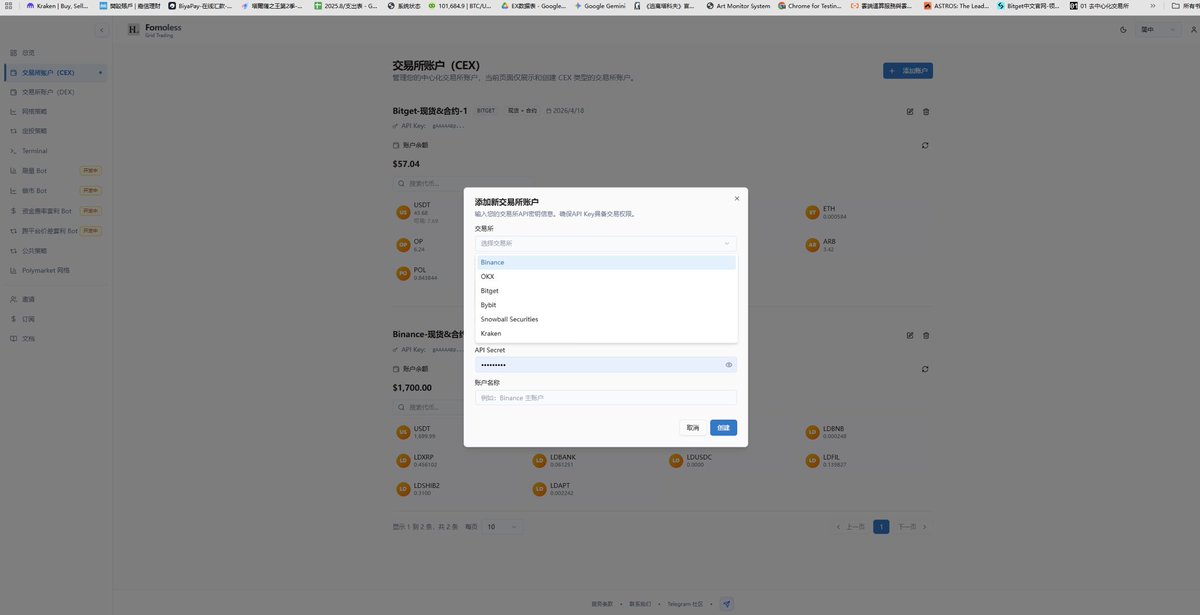This screenshot has height=615, width=1200.
Task: Collapse the sidebar with chevron button
Action: (102, 31)
